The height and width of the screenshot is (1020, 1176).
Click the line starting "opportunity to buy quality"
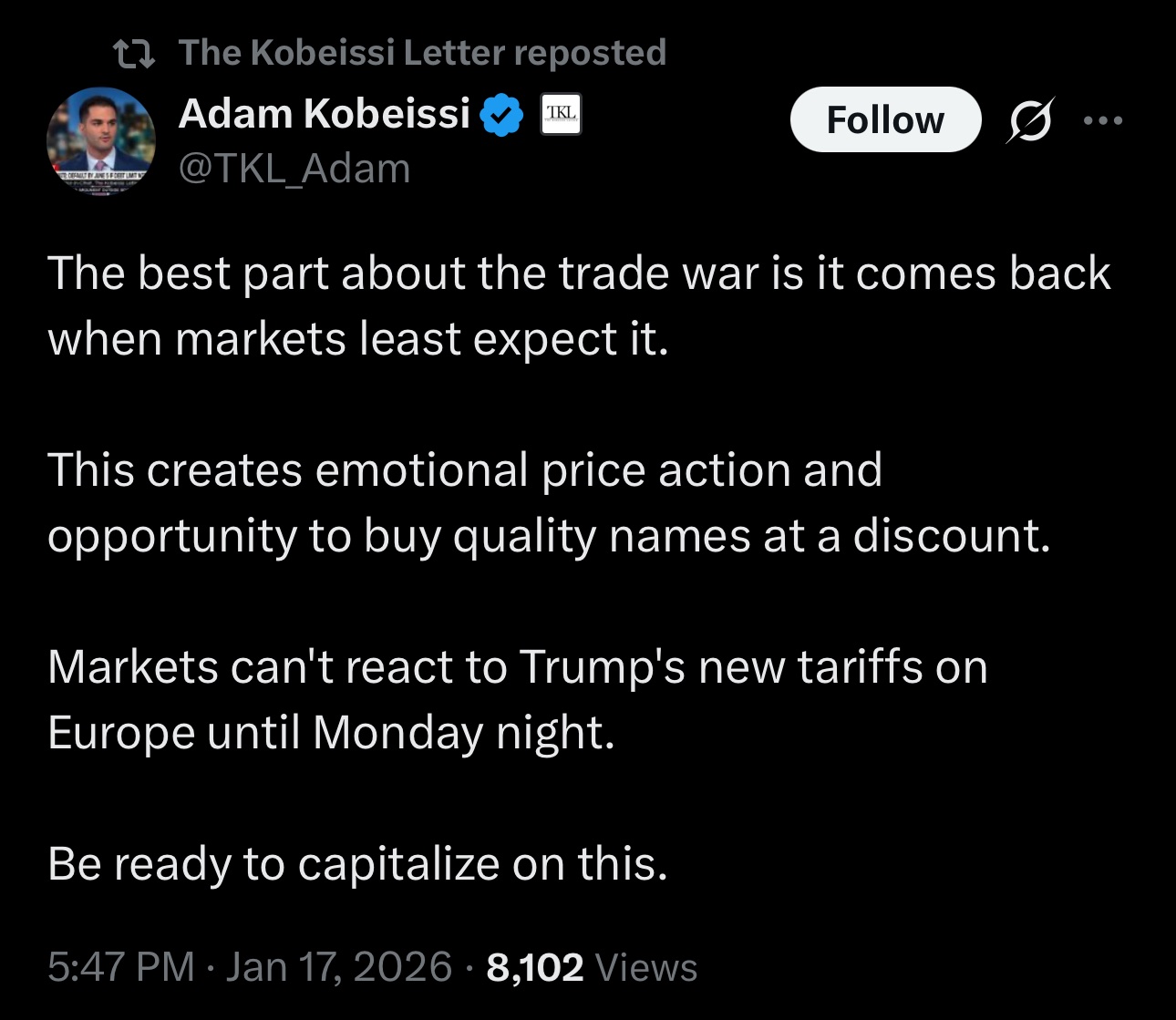(549, 536)
